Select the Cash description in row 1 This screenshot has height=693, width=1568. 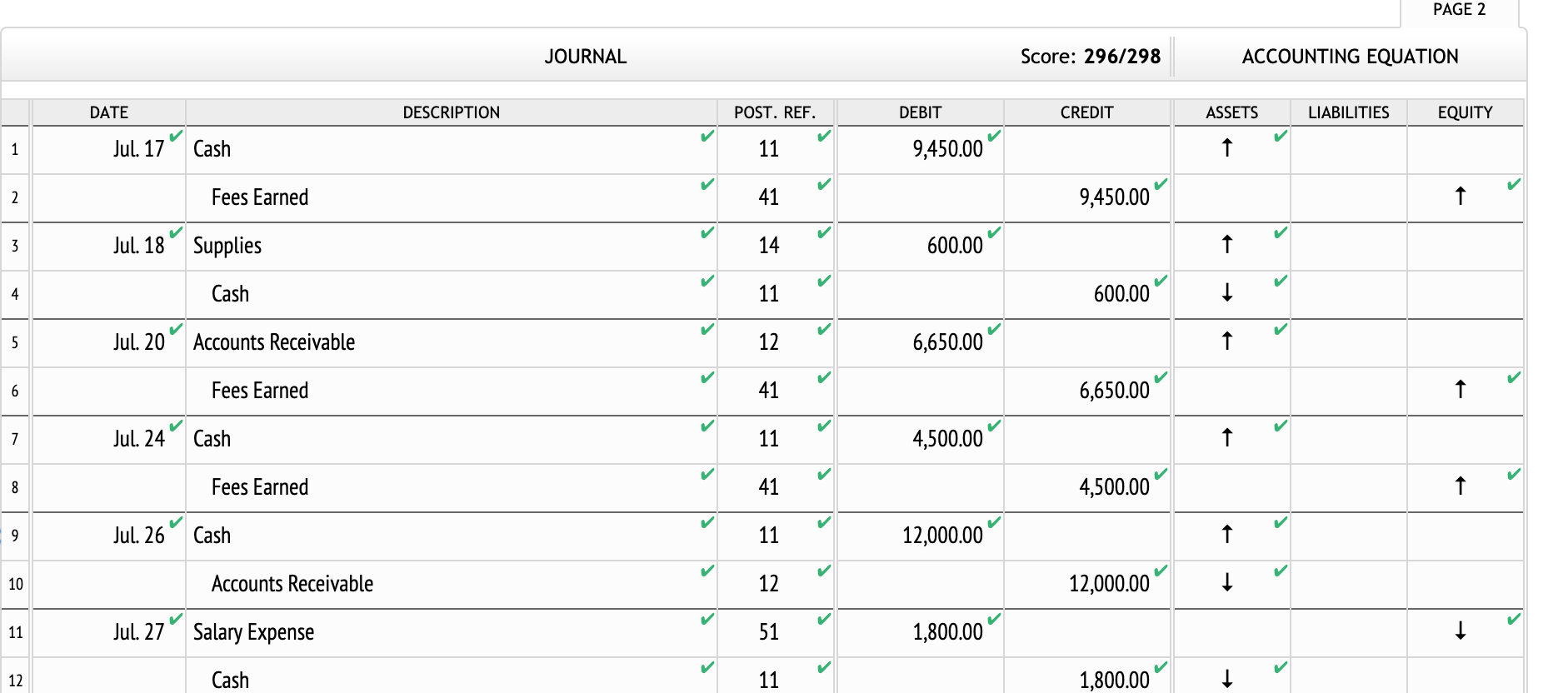tap(212, 149)
